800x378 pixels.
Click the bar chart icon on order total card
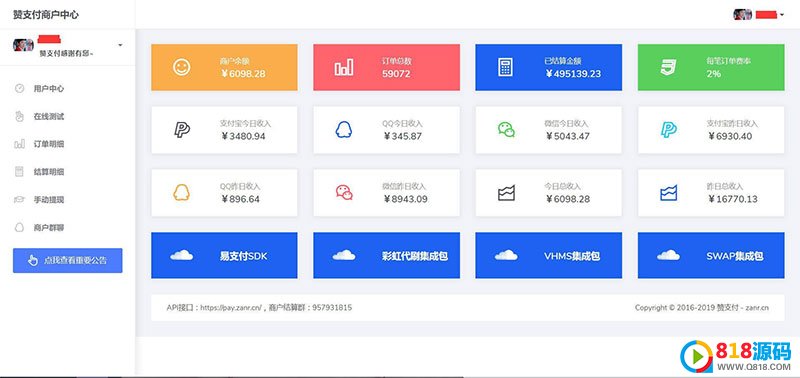pyautogui.click(x=343, y=67)
